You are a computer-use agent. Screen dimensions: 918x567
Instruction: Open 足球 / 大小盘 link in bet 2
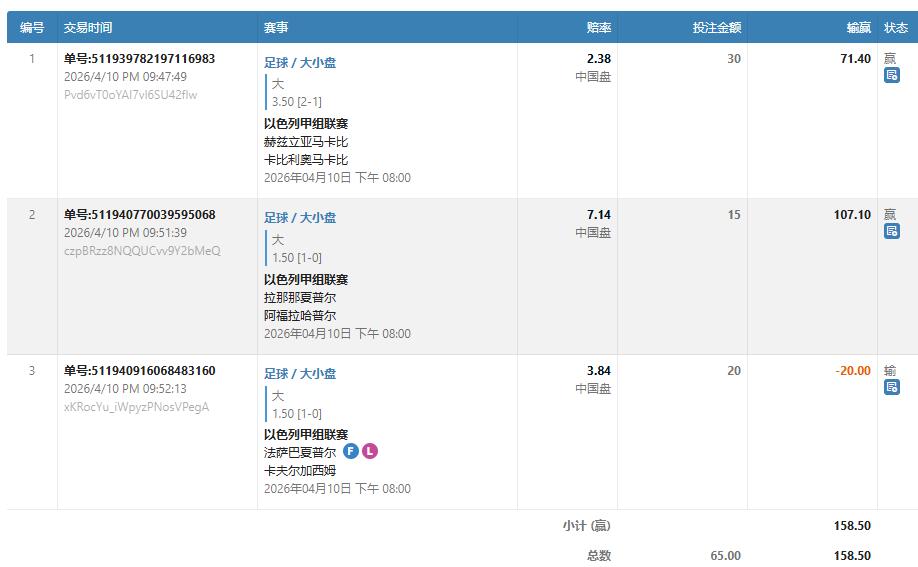coord(300,218)
